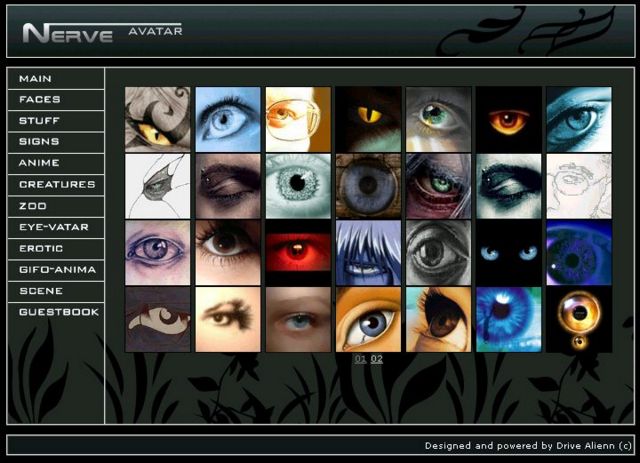Image resolution: width=640 pixels, height=463 pixels.
Task: Open the STUFF avatar category
Action: (x=56, y=121)
